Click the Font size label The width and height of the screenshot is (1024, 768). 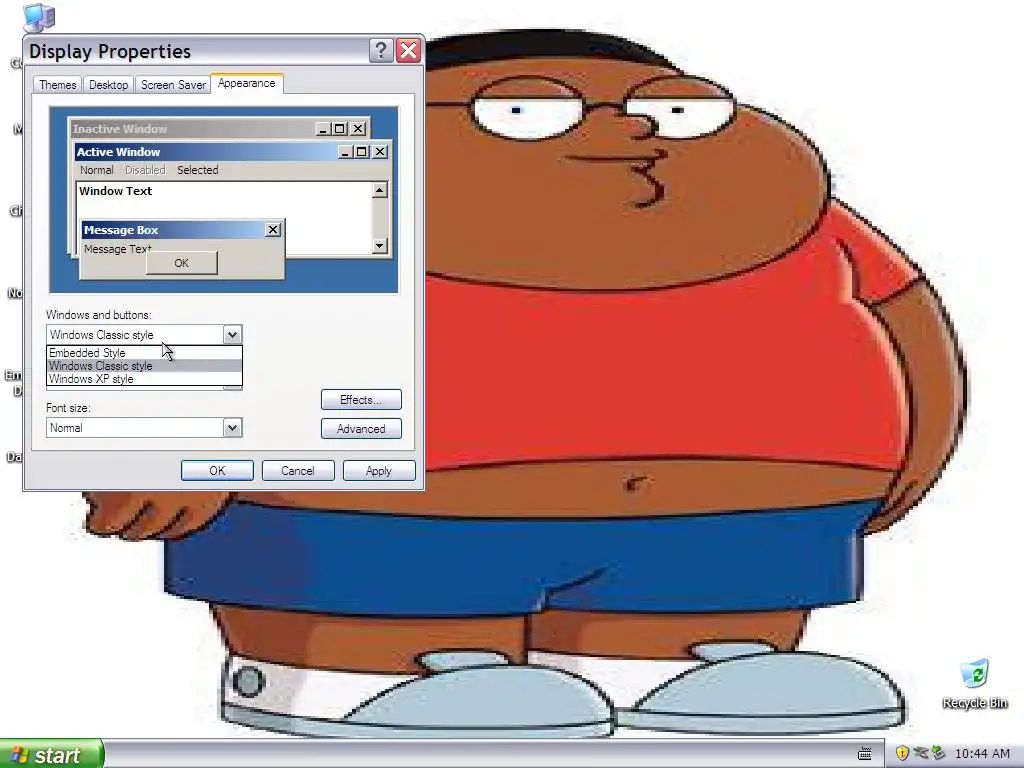(x=68, y=408)
